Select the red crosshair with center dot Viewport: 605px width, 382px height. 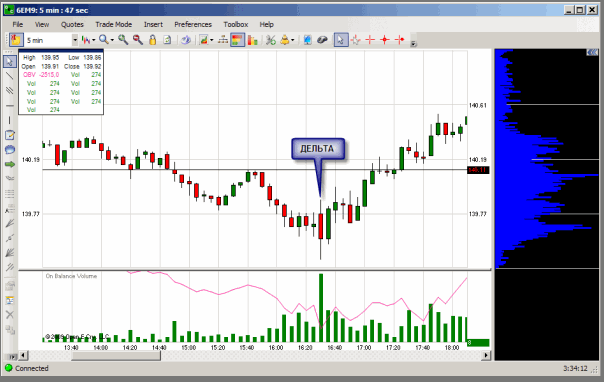click(385, 40)
